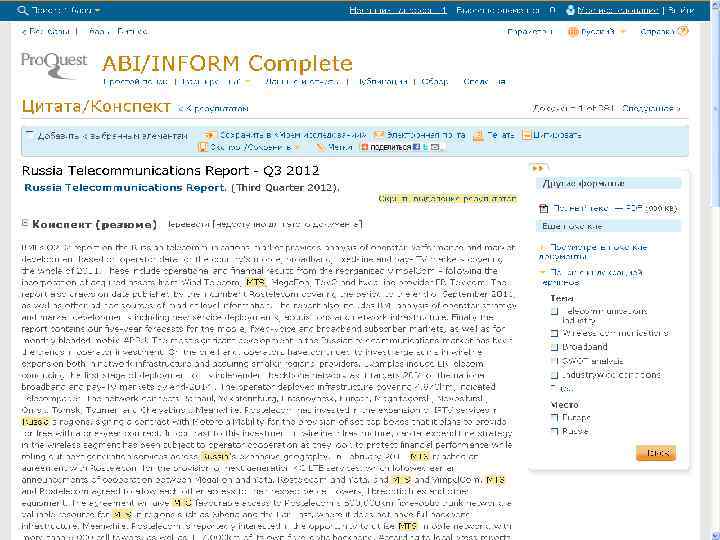This screenshot has height=540, width=720.
Task: Tick the add to selected items checkbox
Action: pos(29,134)
